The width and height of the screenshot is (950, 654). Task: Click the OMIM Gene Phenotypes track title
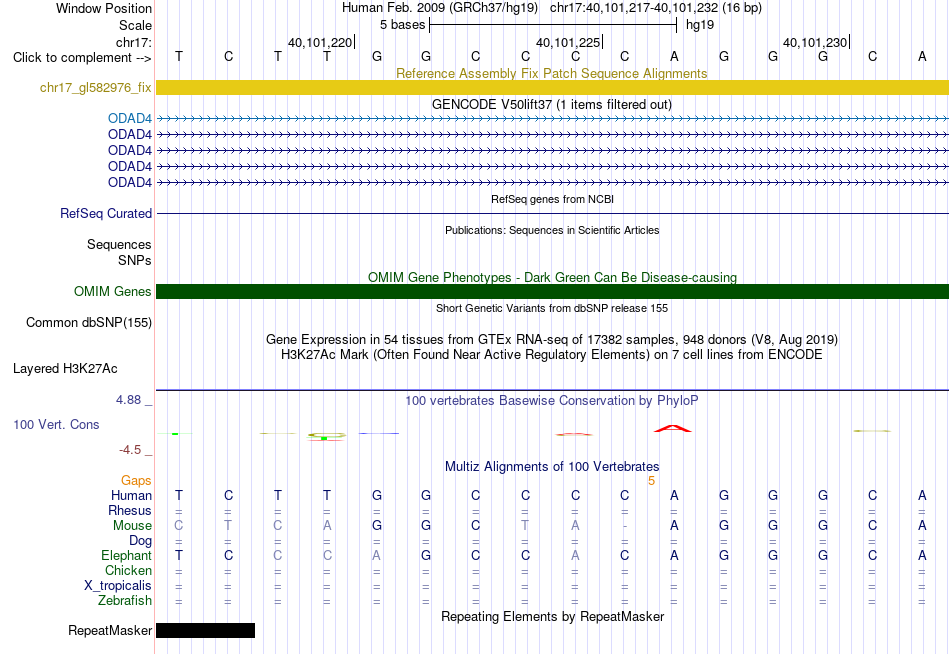(x=553, y=278)
